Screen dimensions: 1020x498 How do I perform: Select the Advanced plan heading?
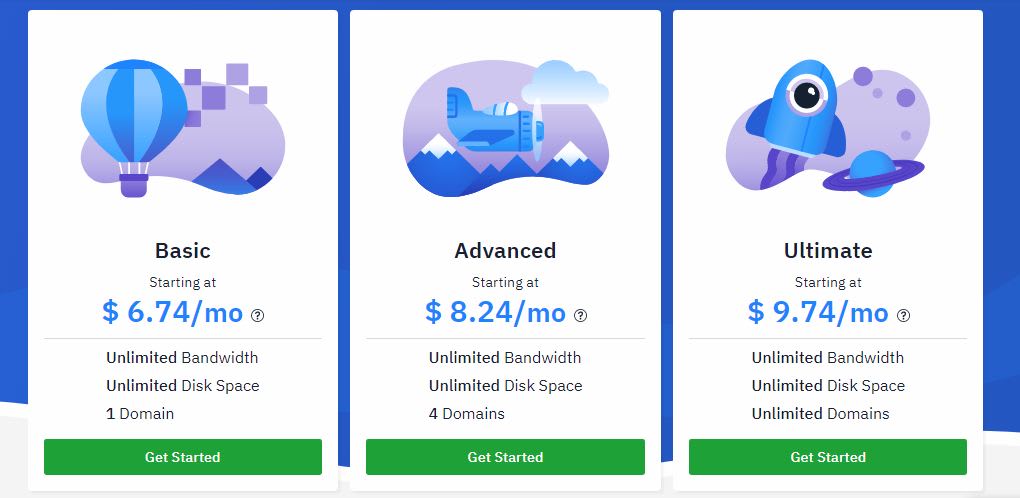point(505,251)
